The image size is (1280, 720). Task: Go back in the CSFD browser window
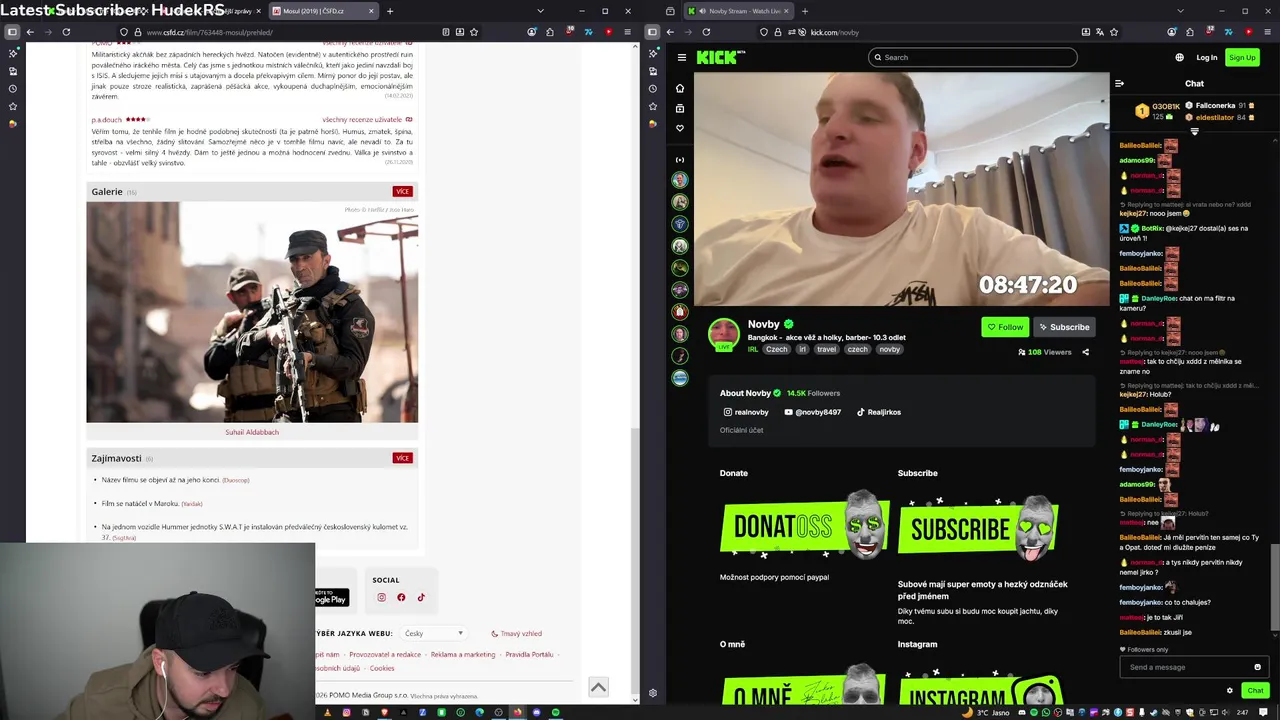[x=30, y=32]
